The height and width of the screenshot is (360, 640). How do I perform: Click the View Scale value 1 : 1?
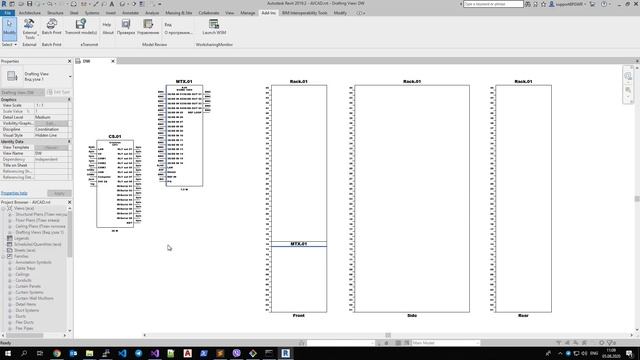click(x=51, y=105)
